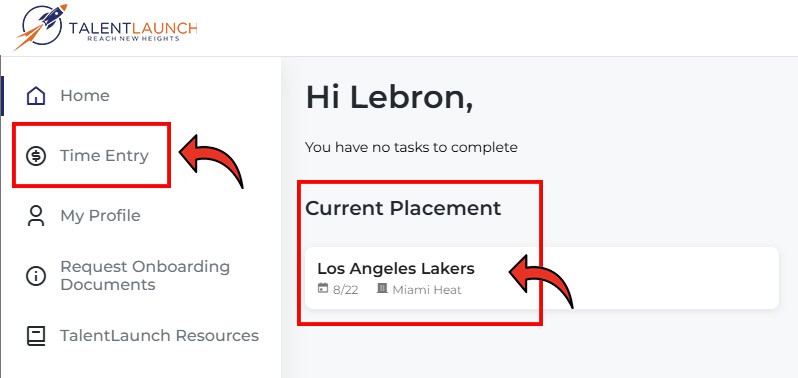798x378 pixels.
Task: Click the calendar icon beside 8/22
Action: [323, 288]
